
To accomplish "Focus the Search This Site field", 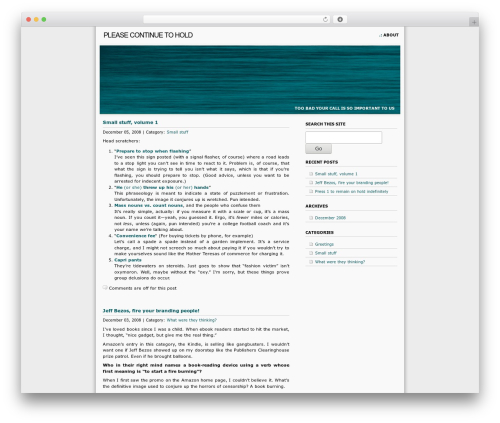I will (x=344, y=137).
